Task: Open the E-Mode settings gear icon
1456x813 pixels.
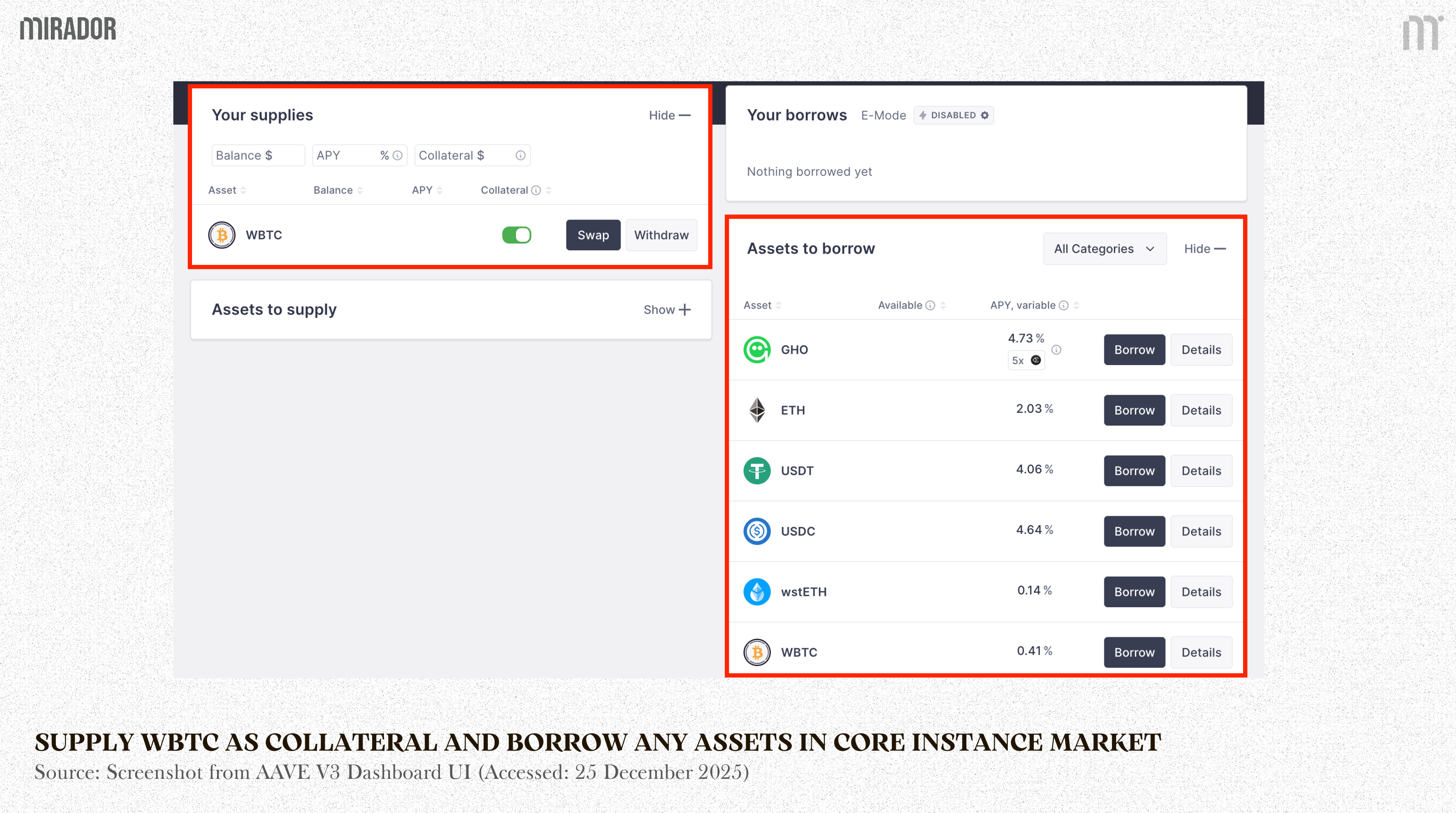Action: [x=985, y=115]
